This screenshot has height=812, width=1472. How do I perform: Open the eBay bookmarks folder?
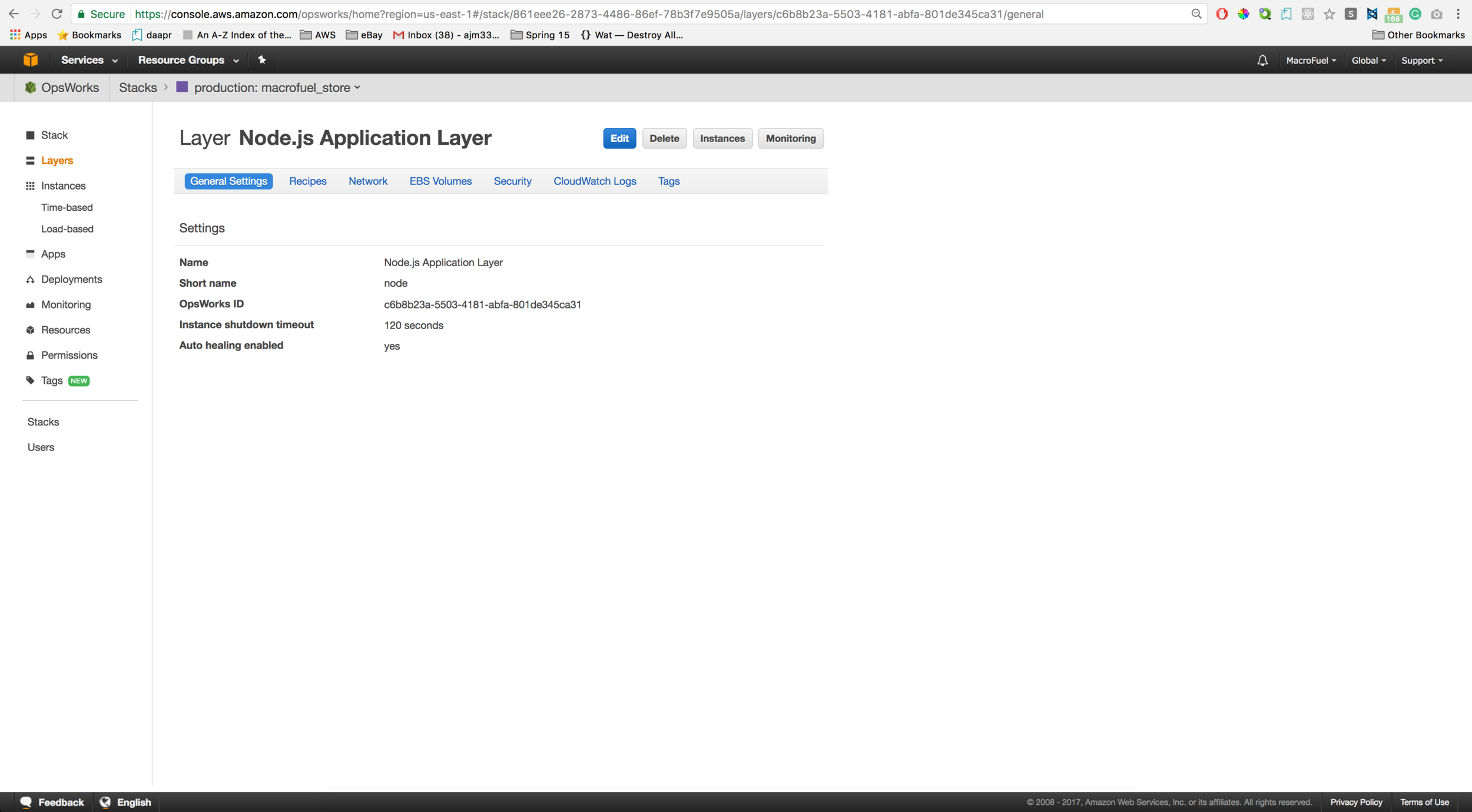(364, 35)
